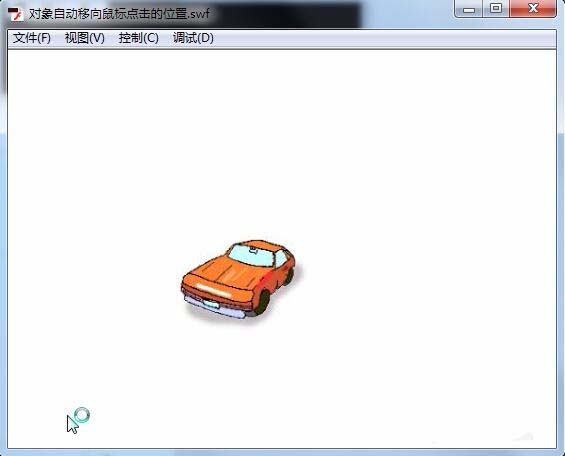Close the swf player window

click(x=533, y=9)
